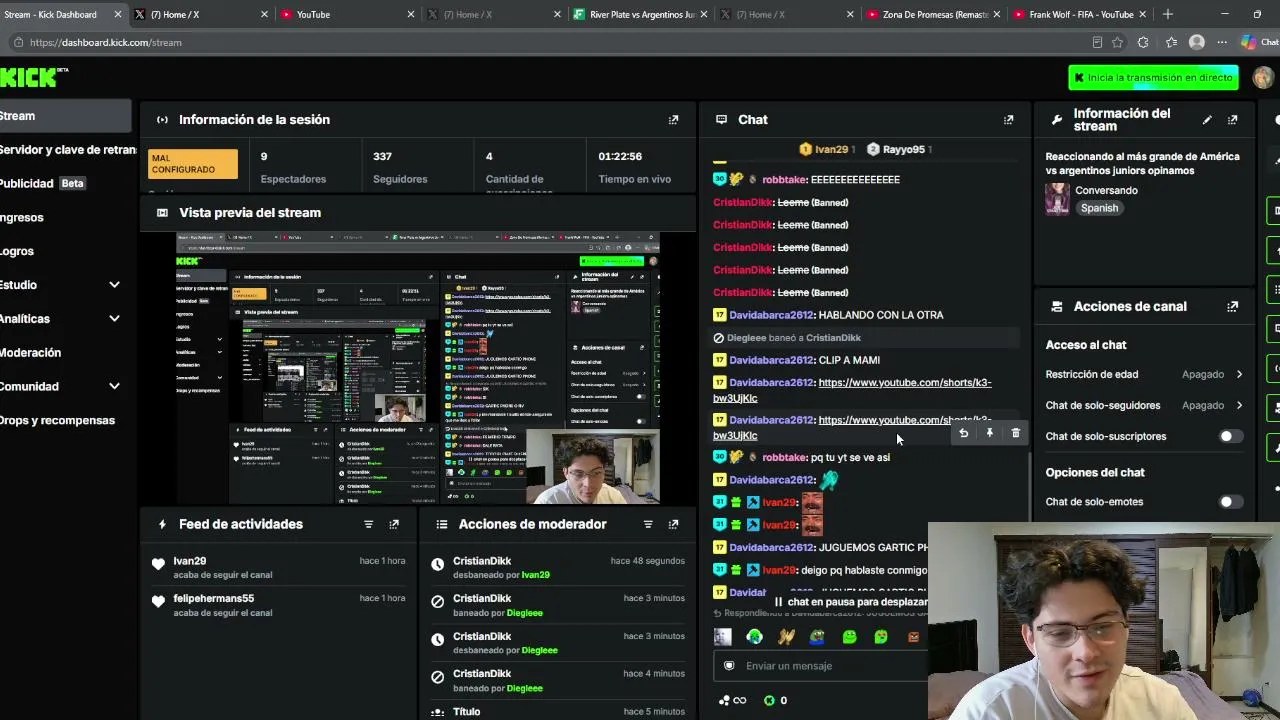The height and width of the screenshot is (720, 1280).
Task: Open browser extensions menu
Action: pos(1143,42)
